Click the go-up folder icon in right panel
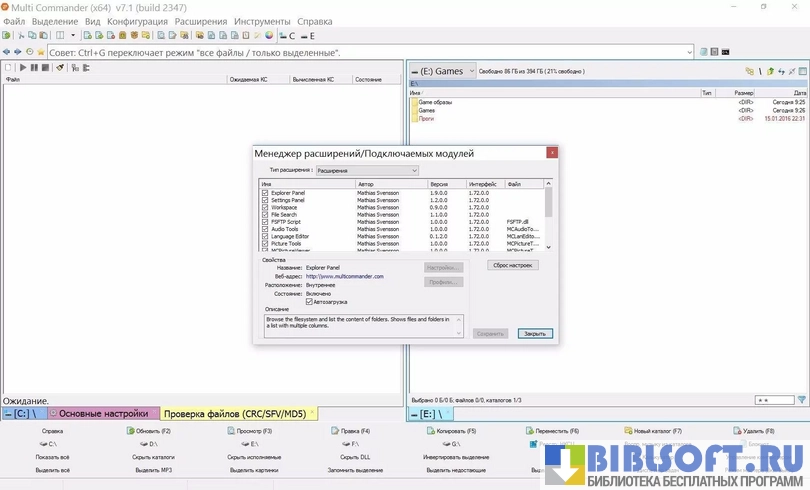Viewport: 810px width, 490px height. tap(770, 72)
